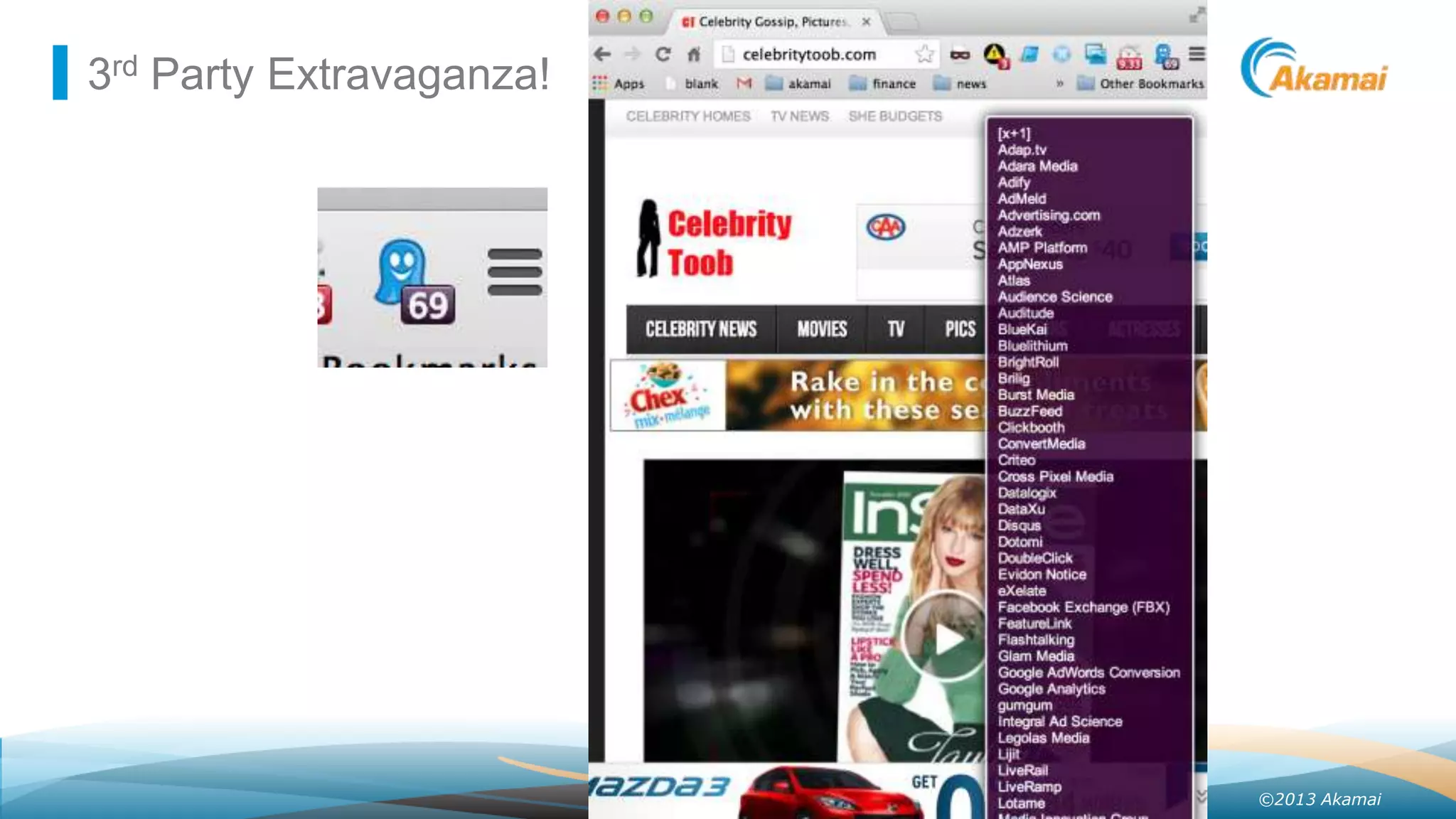Click the yellow warning triangle extension icon
The height and width of the screenshot is (819, 1456).
tap(995, 54)
